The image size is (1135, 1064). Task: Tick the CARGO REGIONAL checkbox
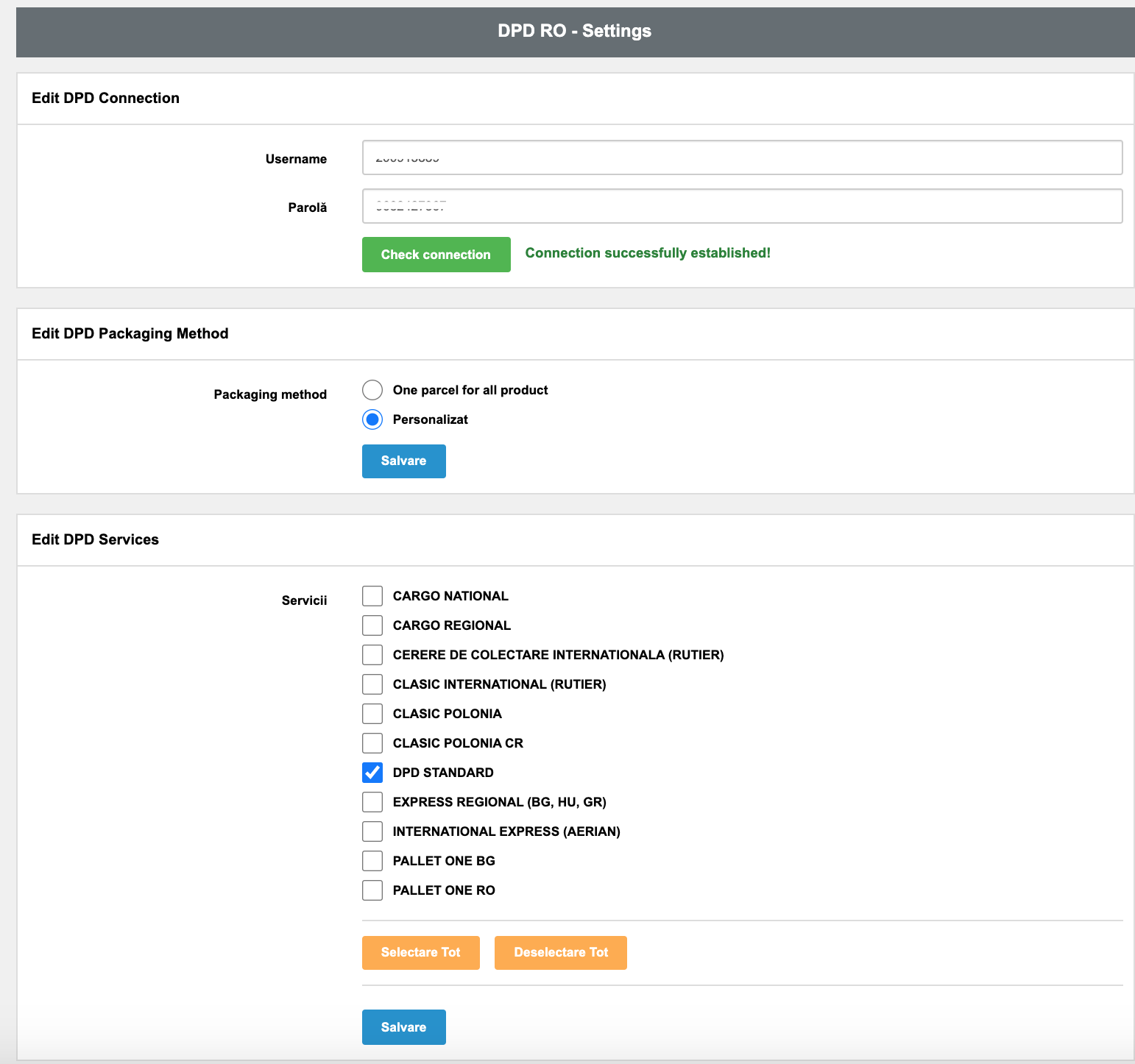point(372,625)
